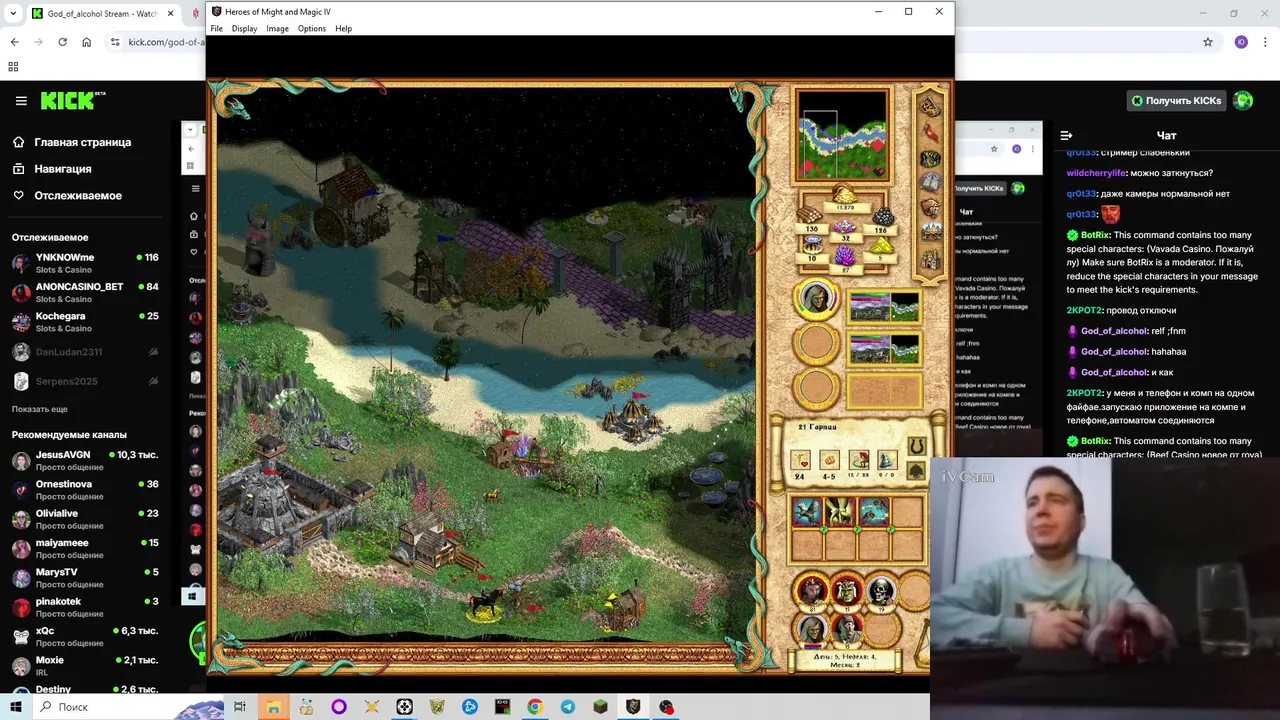
Task: Click the 21 Гарпии creature name
Action: (x=817, y=427)
